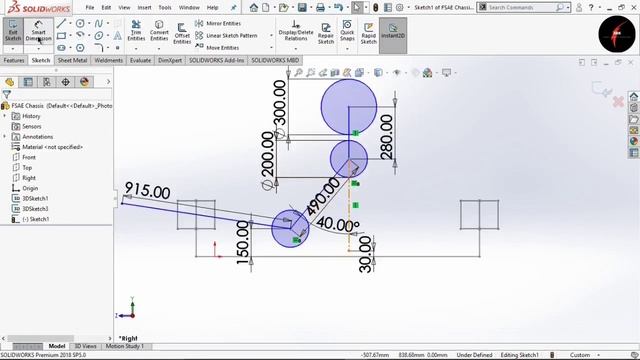The height and width of the screenshot is (360, 640).
Task: Switch to the Weldments tab
Action: point(109,60)
